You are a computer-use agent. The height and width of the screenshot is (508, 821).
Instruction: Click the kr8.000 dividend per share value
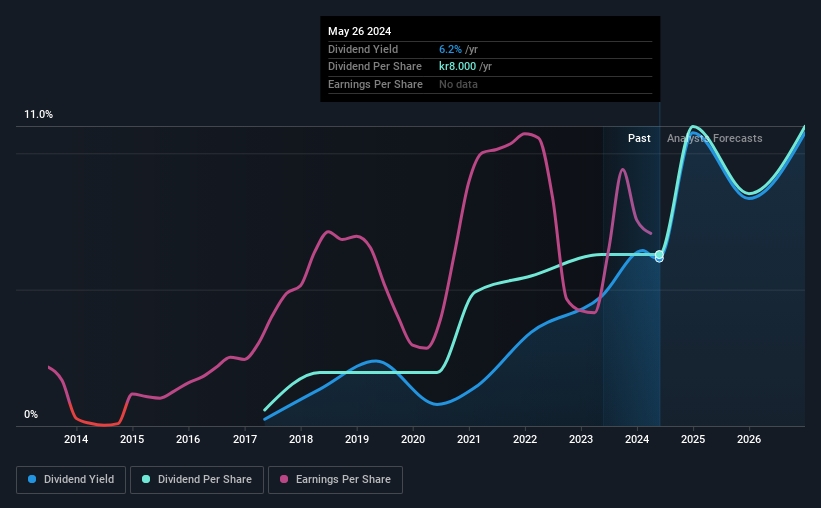click(458, 67)
